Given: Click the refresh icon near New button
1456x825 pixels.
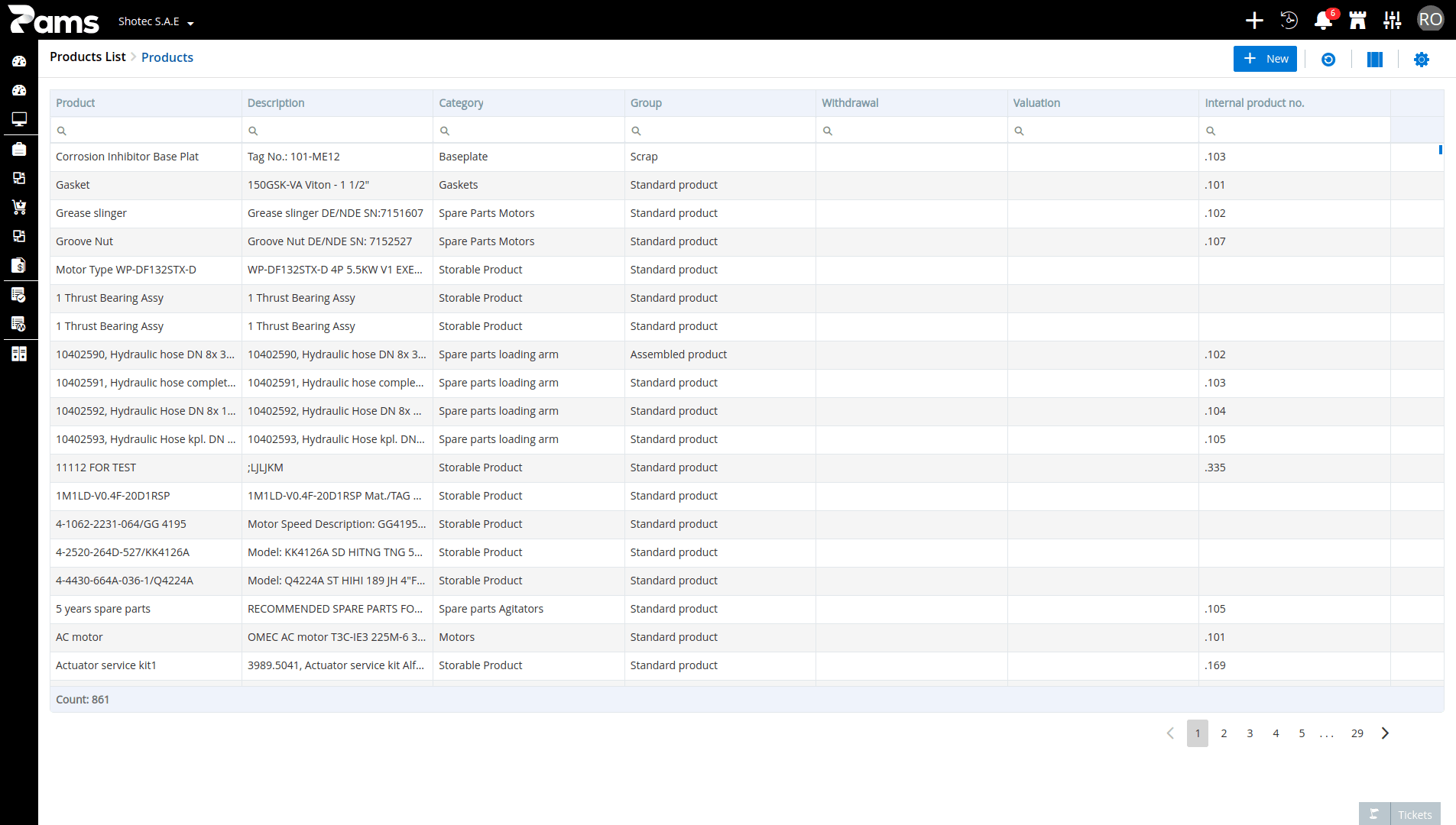Looking at the screenshot, I should 1328,60.
